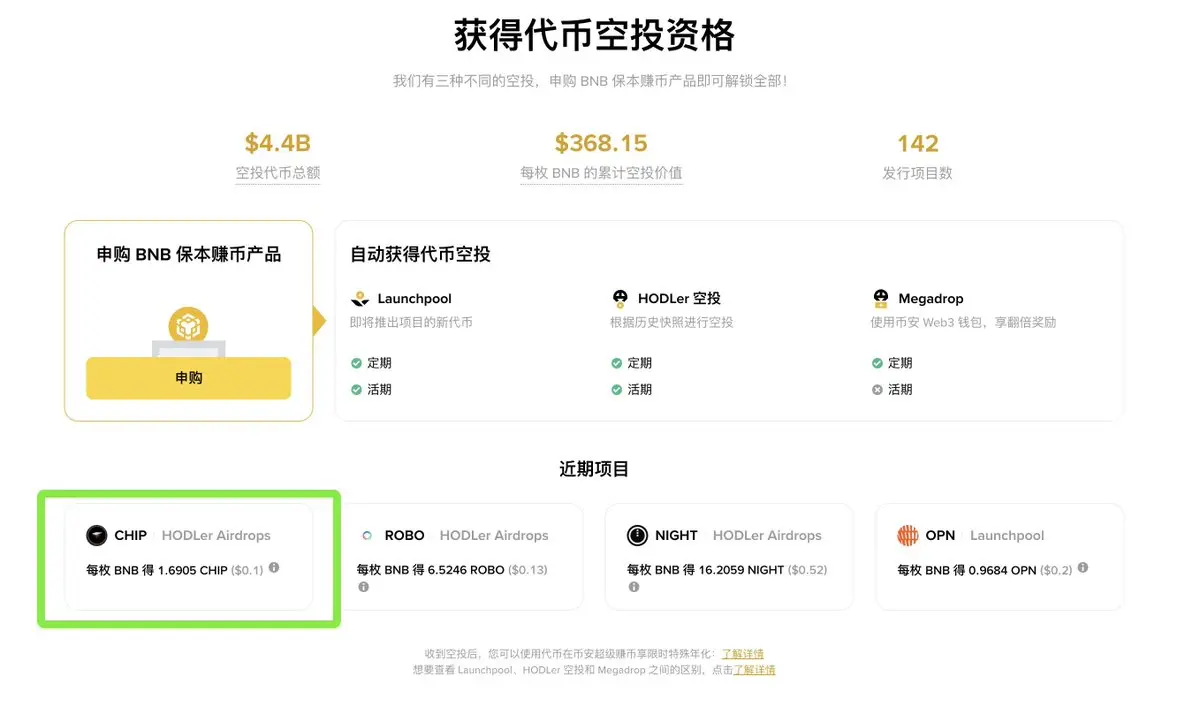This screenshot has height=707, width=1200.
Task: Click 即将推出项目的新代币 description
Action: click(411, 323)
